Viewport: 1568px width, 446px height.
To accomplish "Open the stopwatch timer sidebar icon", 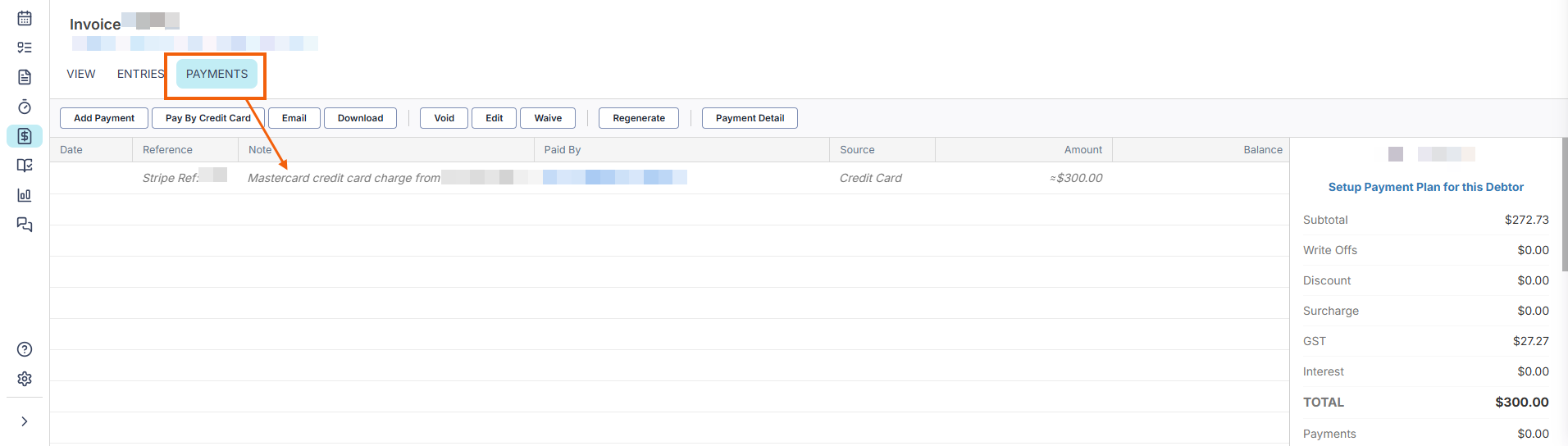I will [25, 107].
